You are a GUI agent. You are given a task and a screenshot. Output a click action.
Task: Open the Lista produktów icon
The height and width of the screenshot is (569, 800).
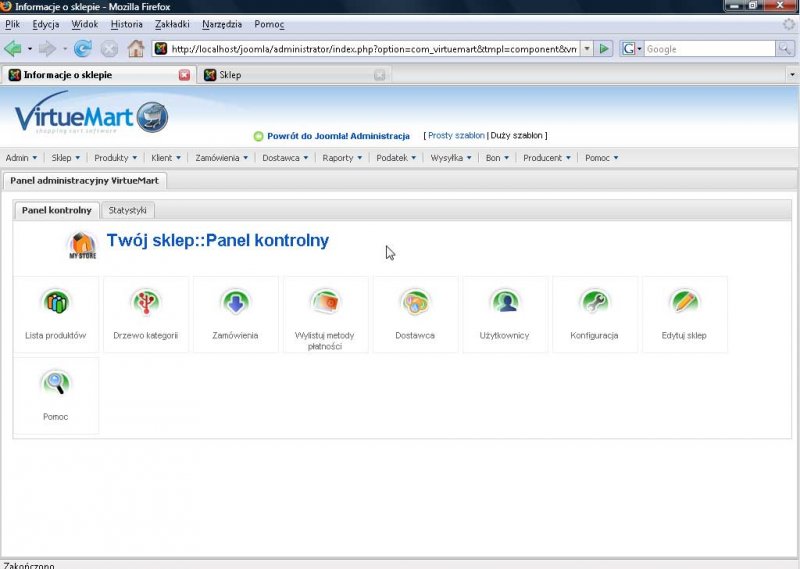(56, 301)
